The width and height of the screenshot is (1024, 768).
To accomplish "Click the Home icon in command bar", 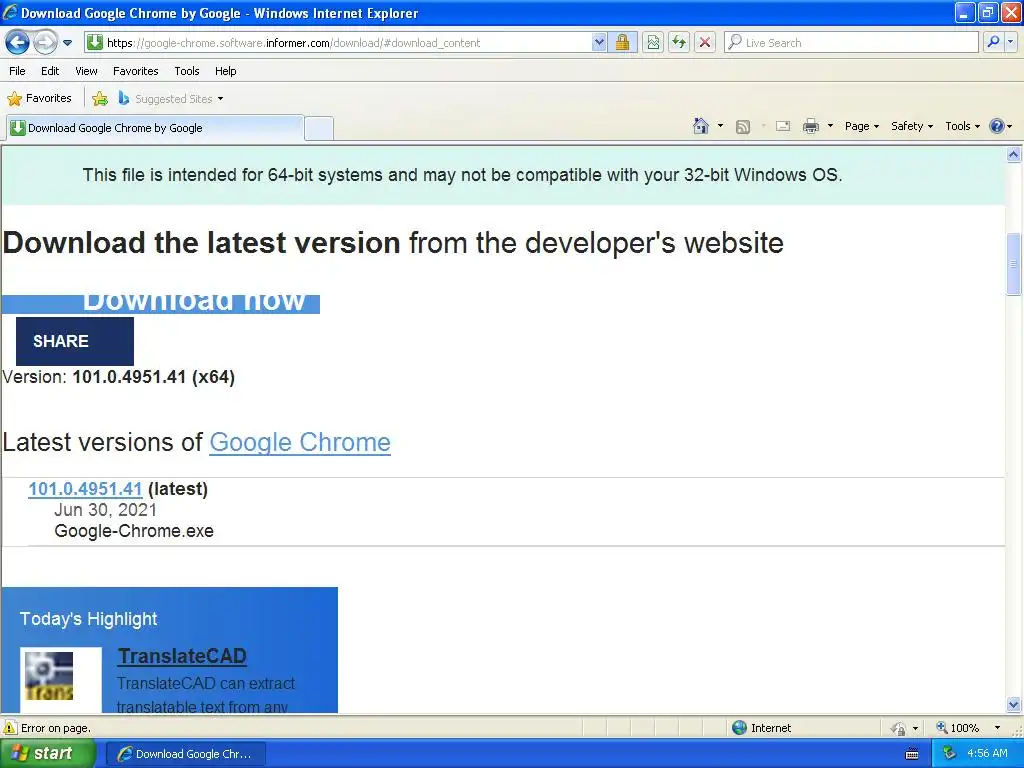I will click(x=701, y=126).
